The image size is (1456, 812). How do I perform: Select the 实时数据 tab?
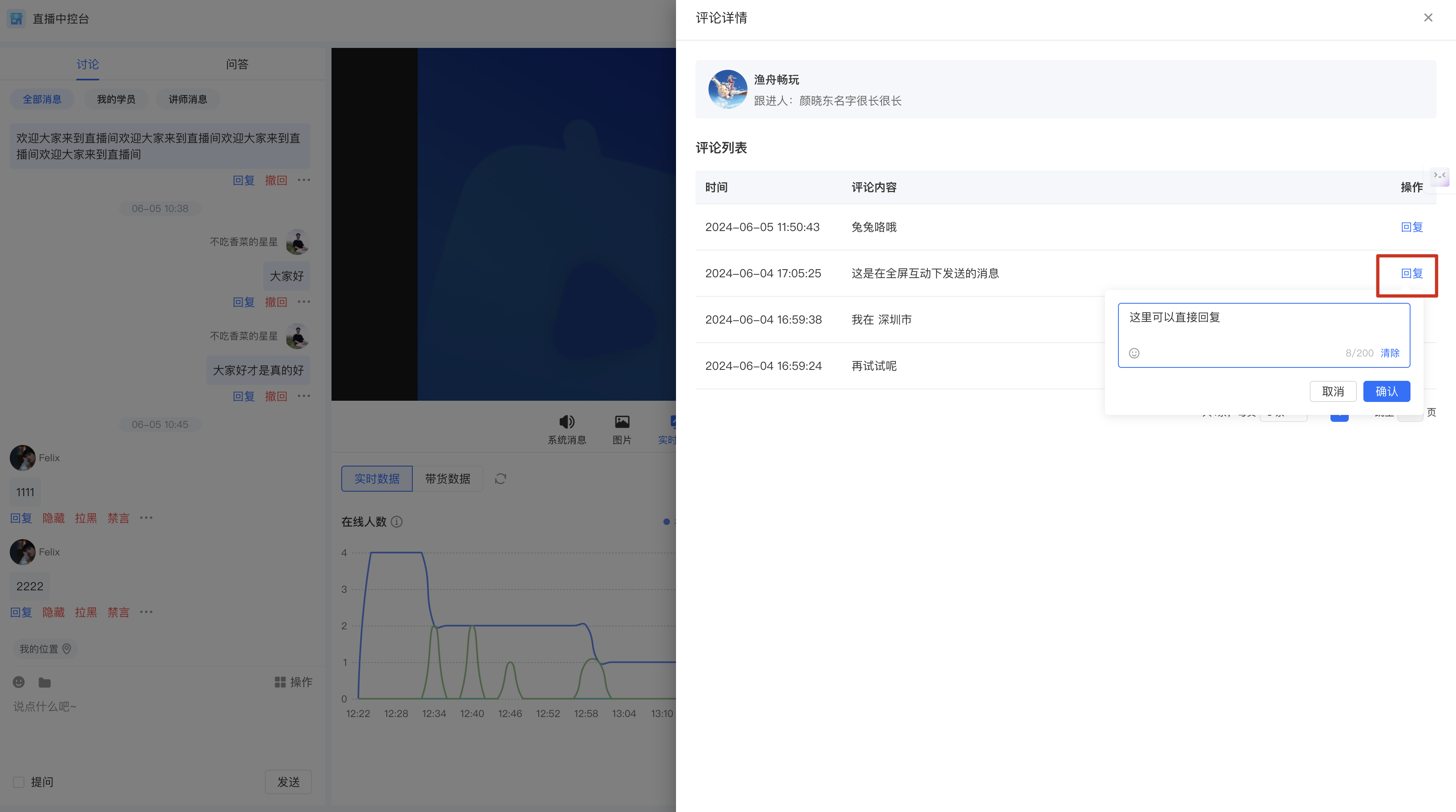pyautogui.click(x=377, y=479)
